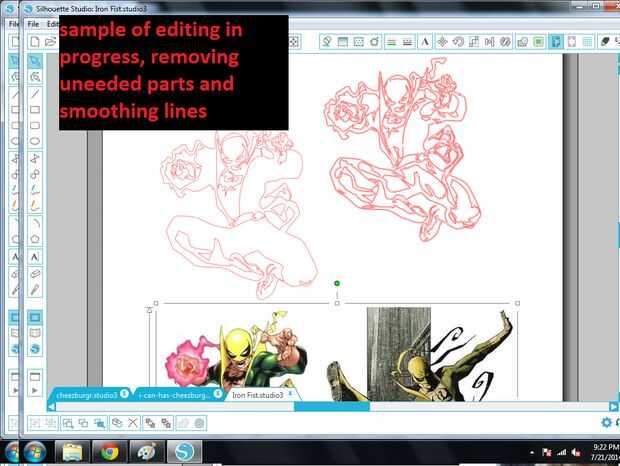Activate the Text tool
The width and height of the screenshot is (620, 466).
35,257
